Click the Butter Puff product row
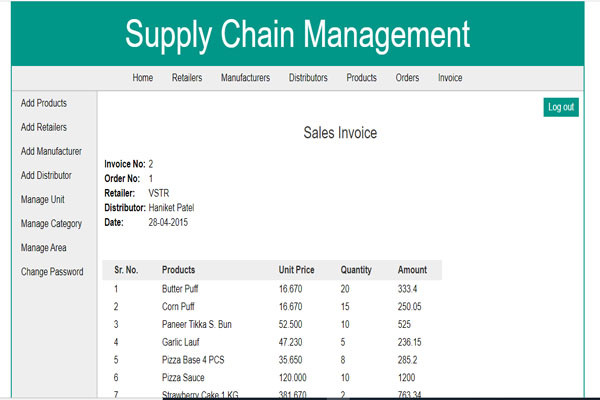Viewport: 600px width, 400px height. point(181,288)
